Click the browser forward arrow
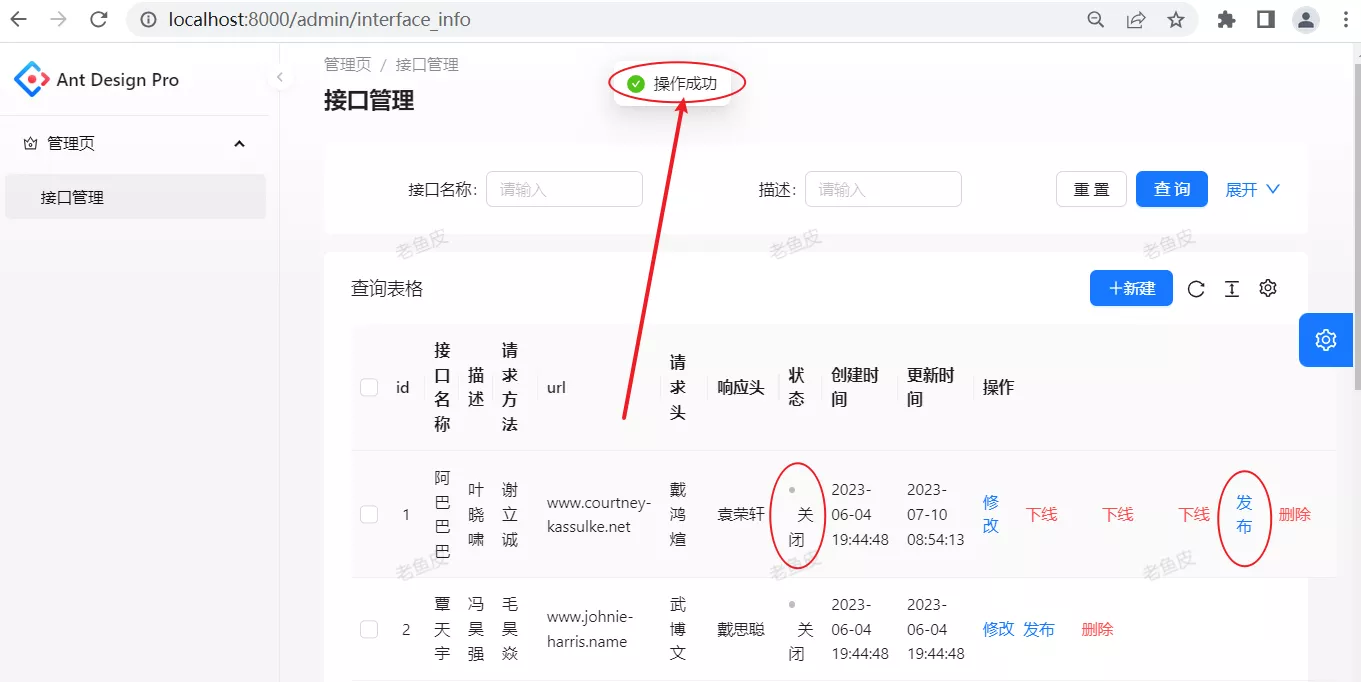The image size is (1361, 682). (59, 19)
